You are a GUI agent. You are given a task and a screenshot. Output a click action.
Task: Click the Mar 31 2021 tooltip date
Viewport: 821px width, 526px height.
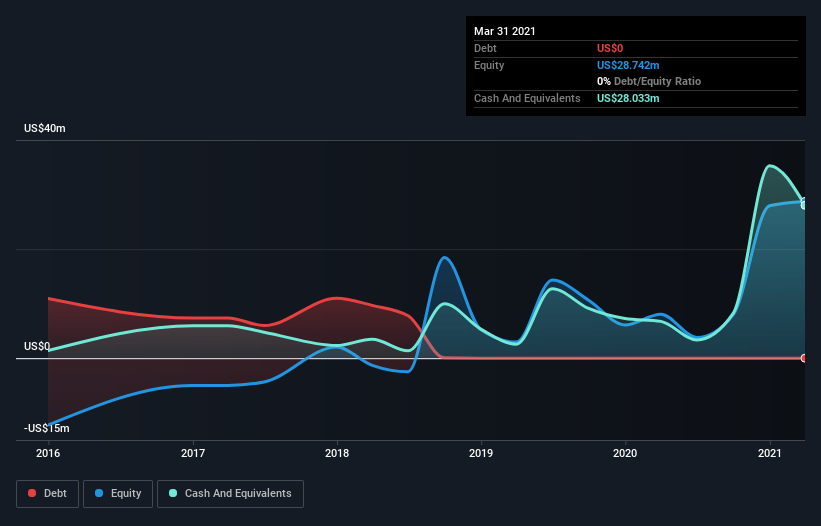505,31
